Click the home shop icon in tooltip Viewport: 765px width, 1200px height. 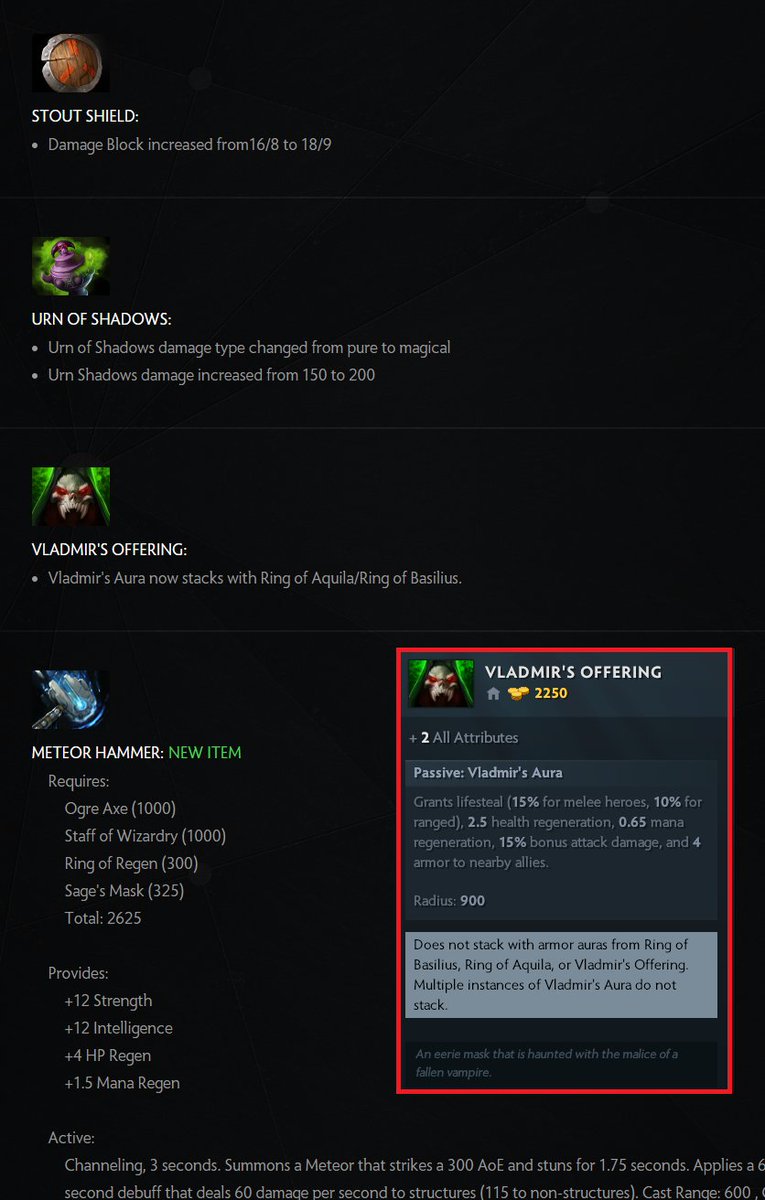[493, 693]
